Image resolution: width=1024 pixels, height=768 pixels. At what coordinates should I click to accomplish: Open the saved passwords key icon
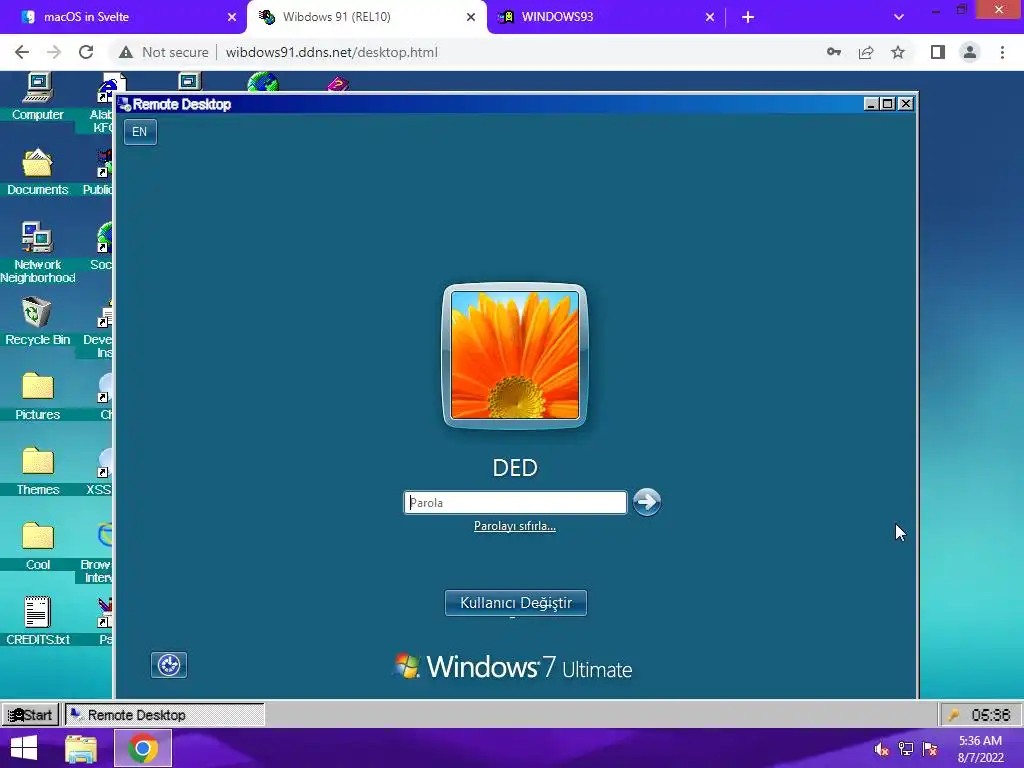tap(834, 52)
